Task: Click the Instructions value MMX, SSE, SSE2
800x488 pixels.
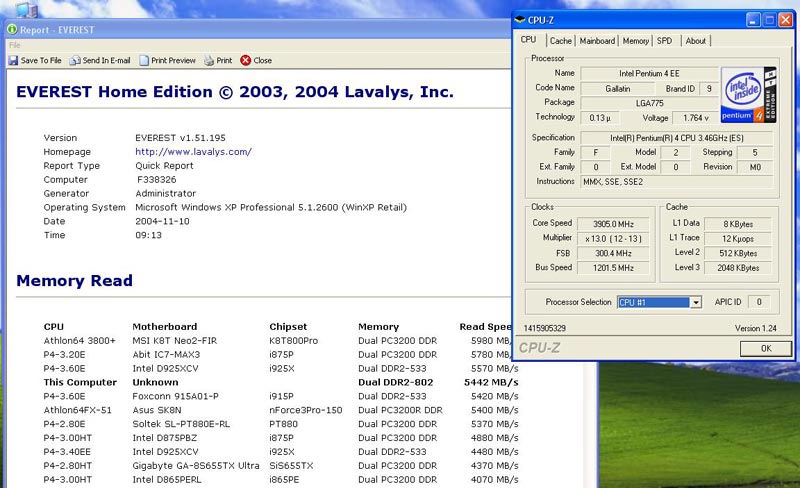Action: [x=677, y=182]
